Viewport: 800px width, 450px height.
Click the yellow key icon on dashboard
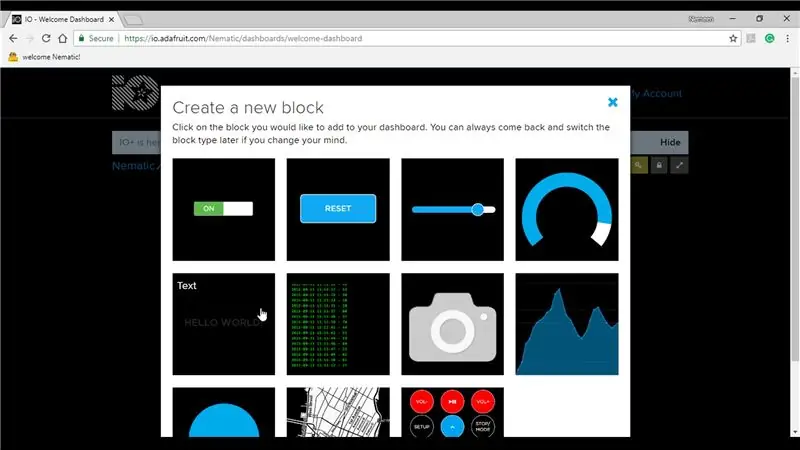coord(639,165)
